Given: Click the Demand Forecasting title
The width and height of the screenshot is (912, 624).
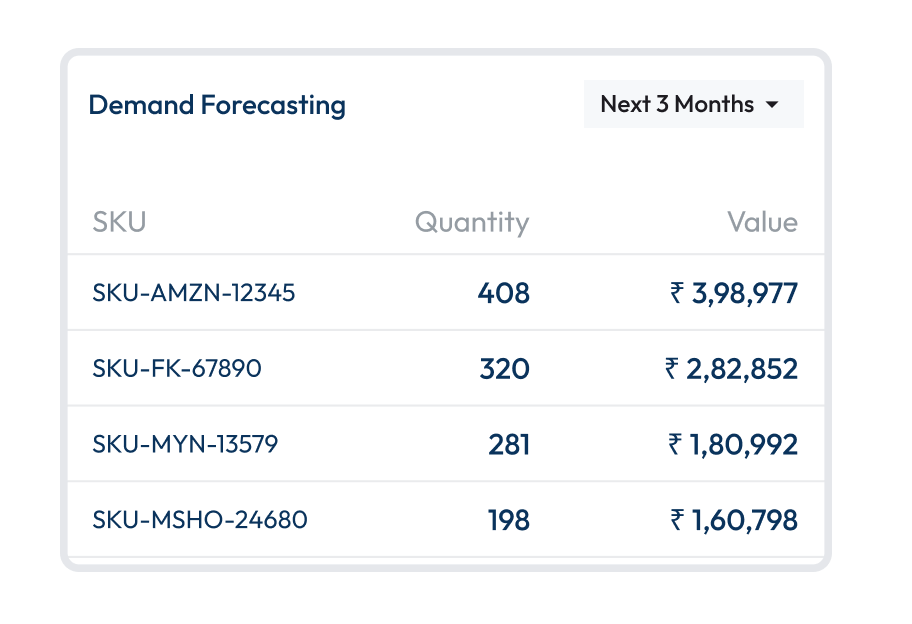Looking at the screenshot, I should (217, 105).
